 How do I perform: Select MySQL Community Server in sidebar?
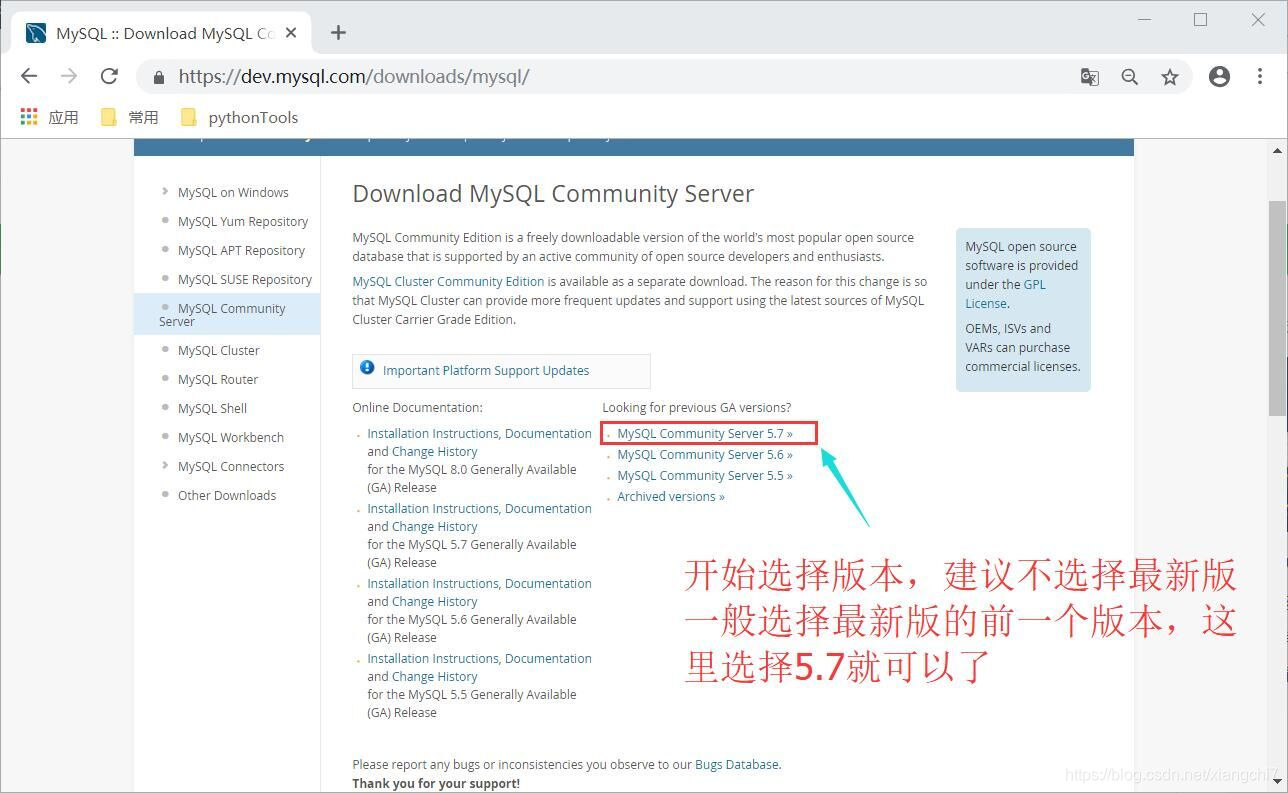point(227,314)
